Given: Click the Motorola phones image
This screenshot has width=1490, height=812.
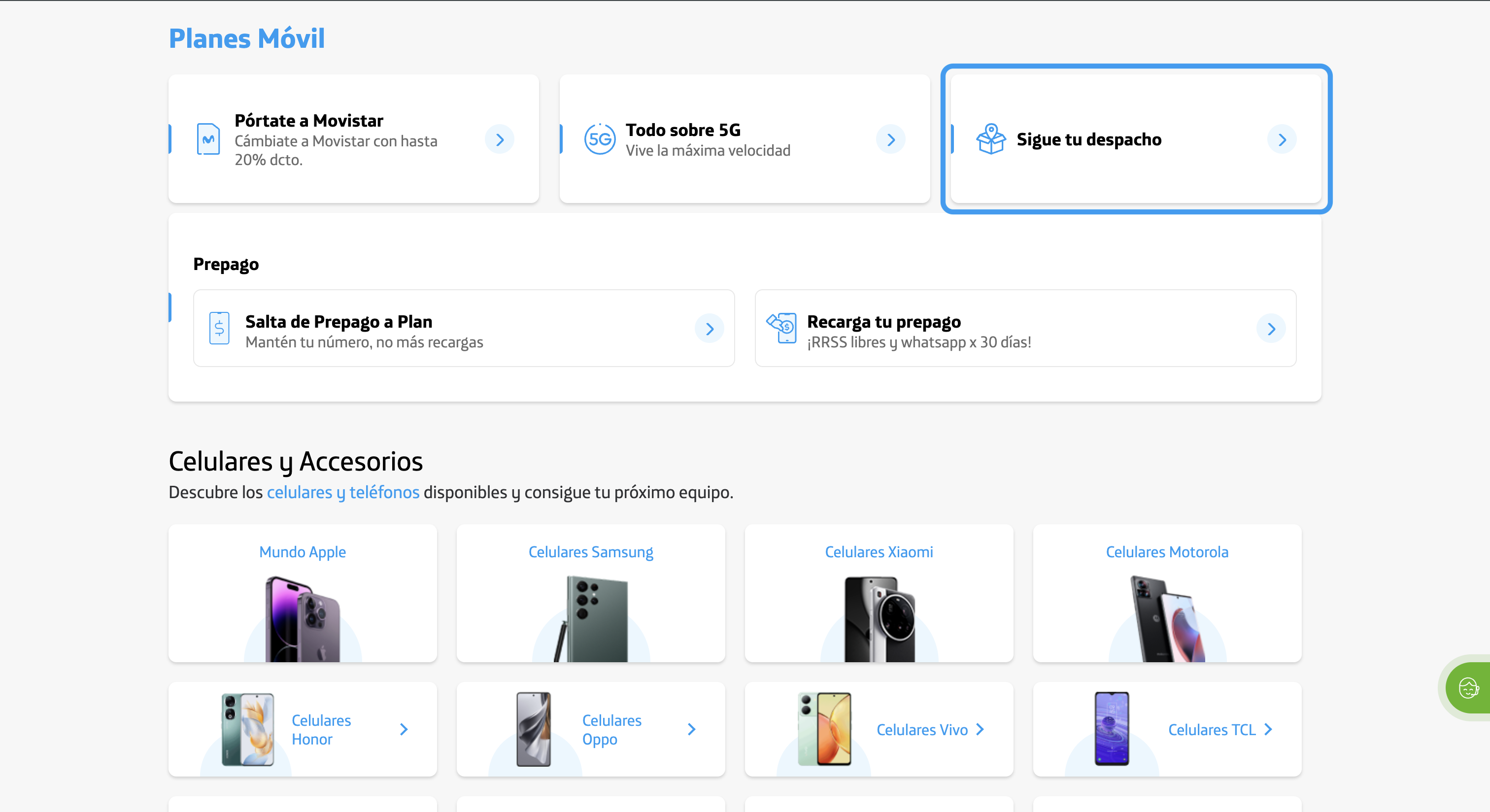Looking at the screenshot, I should (x=1167, y=619).
